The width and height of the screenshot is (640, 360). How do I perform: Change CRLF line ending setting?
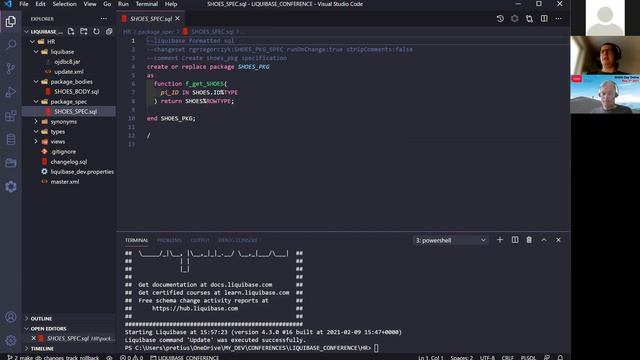coord(508,358)
